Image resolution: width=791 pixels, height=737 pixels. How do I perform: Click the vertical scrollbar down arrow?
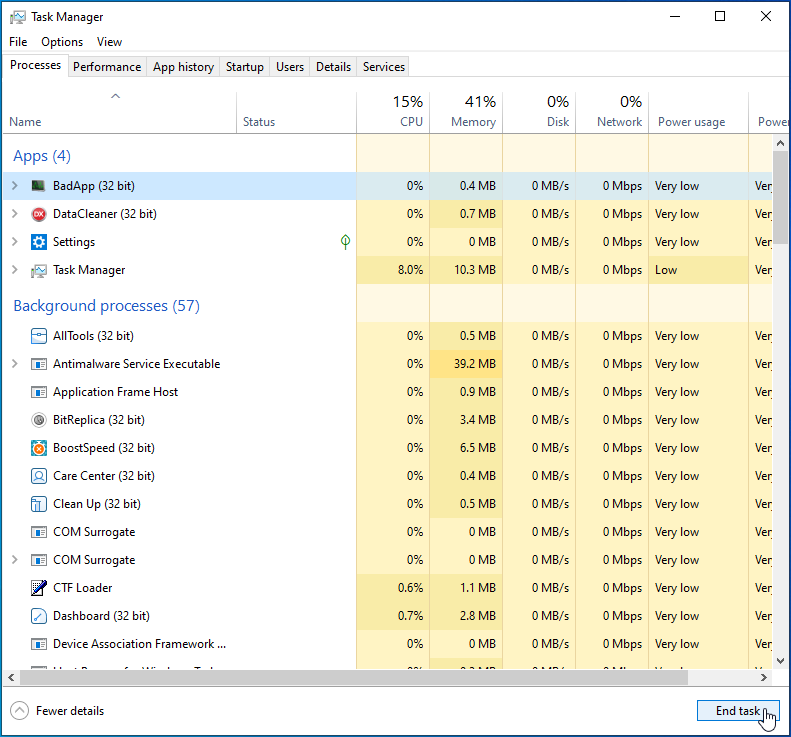tap(780, 661)
